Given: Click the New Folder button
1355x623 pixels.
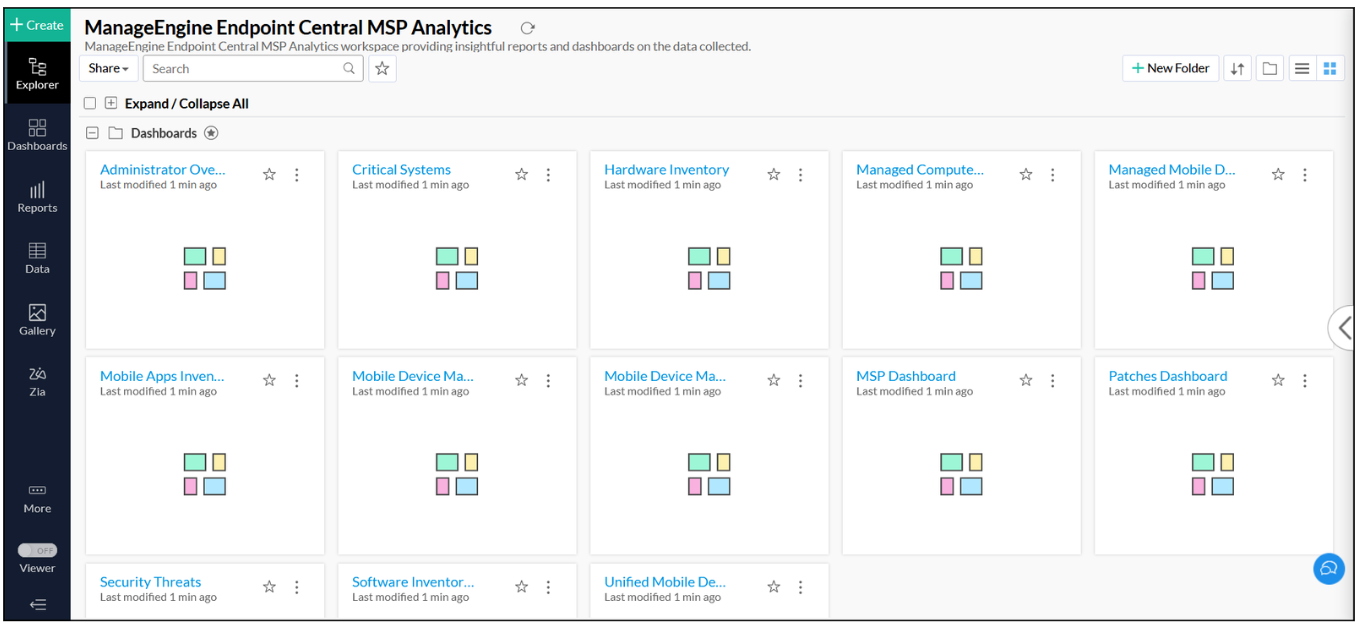Looking at the screenshot, I should 1170,68.
